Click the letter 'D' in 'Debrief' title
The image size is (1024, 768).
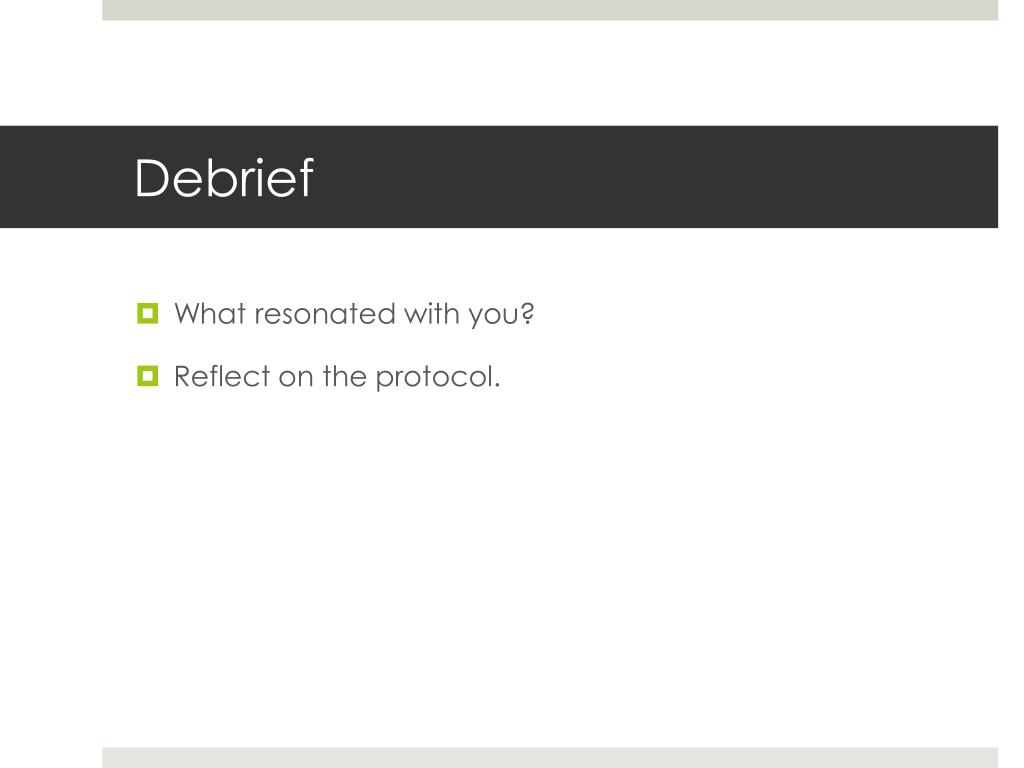tap(151, 178)
